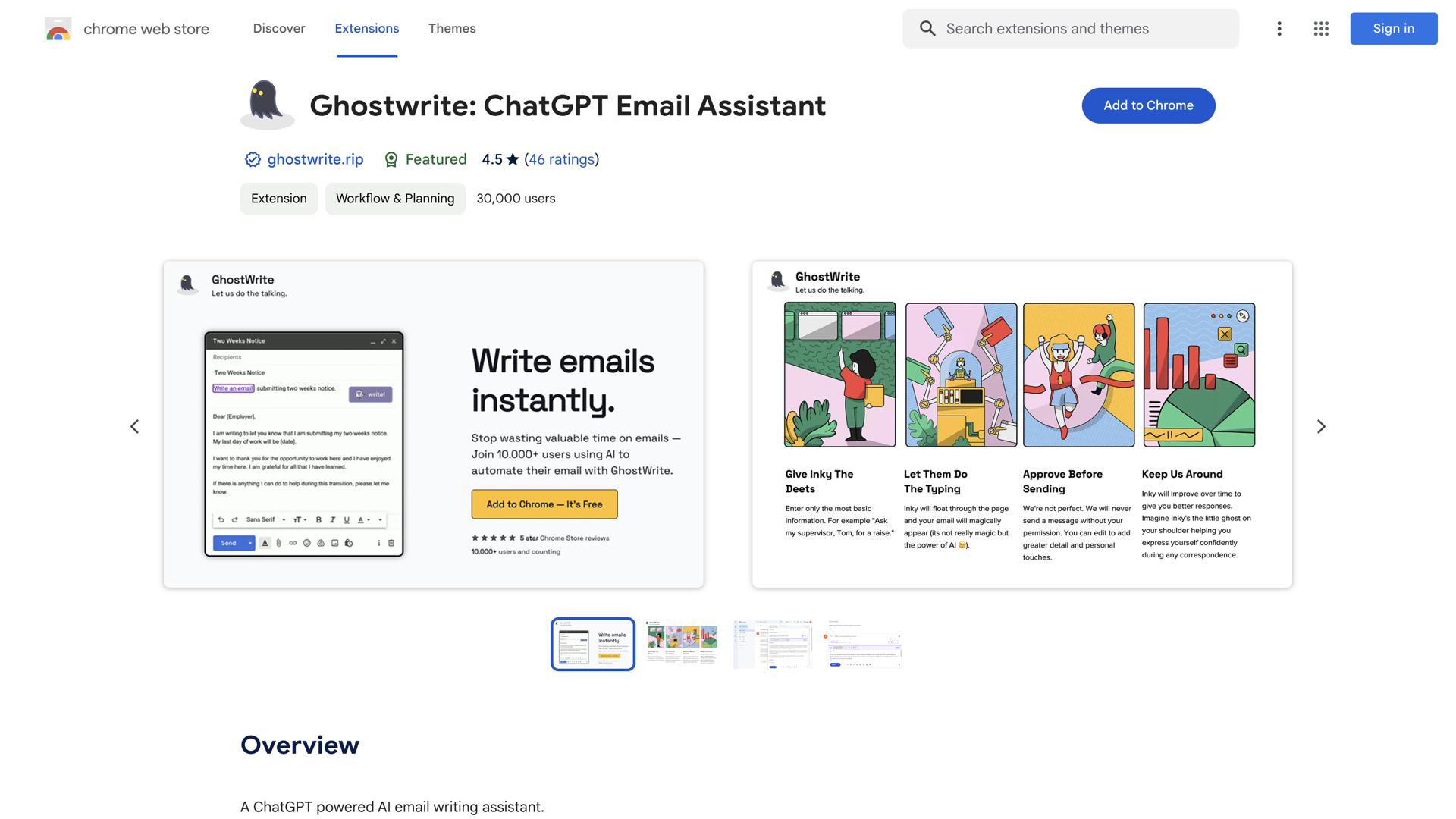Click the Workflow & Planning category chip

click(395, 199)
